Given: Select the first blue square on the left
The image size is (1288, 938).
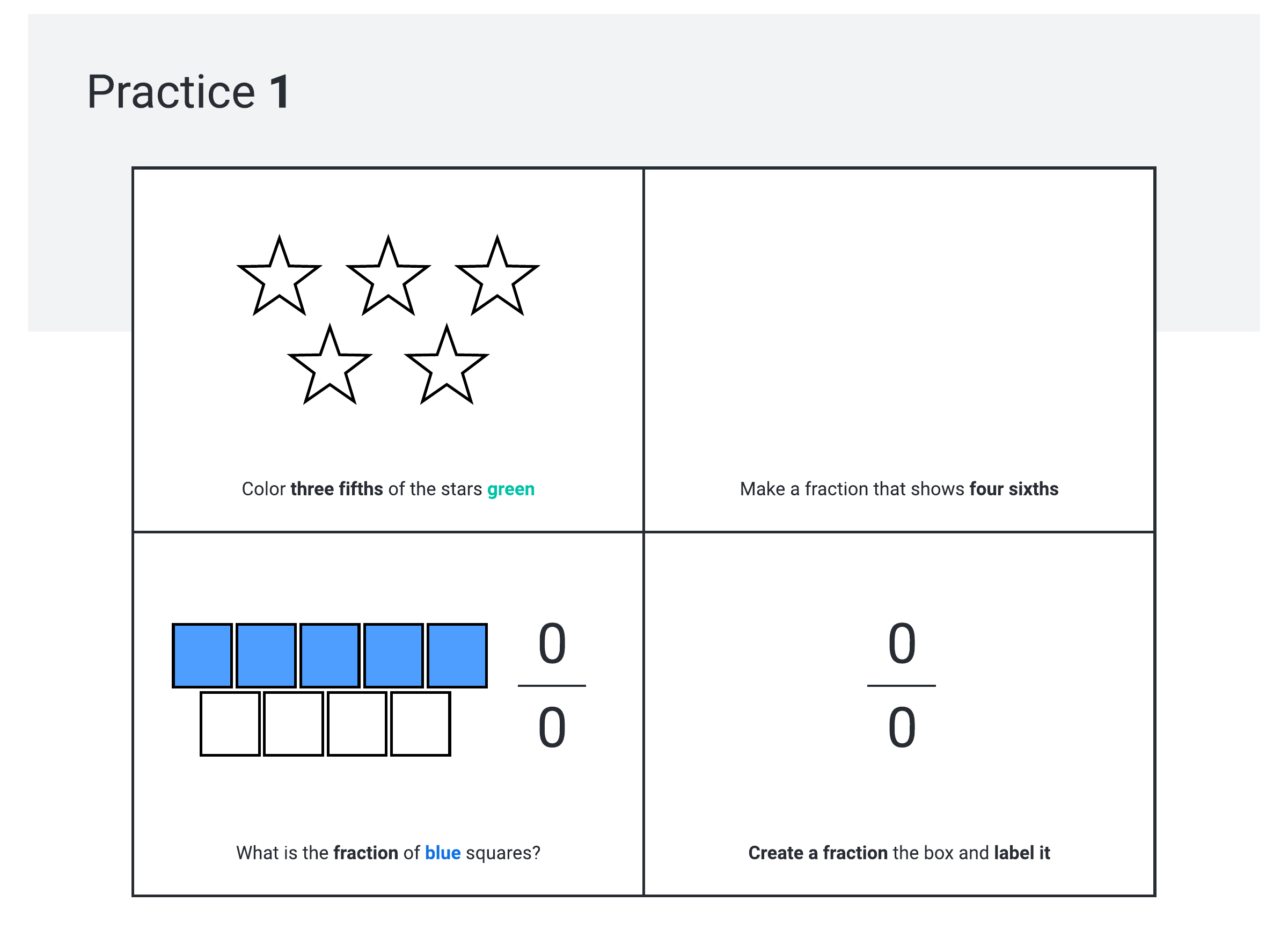Looking at the screenshot, I should [x=202, y=656].
